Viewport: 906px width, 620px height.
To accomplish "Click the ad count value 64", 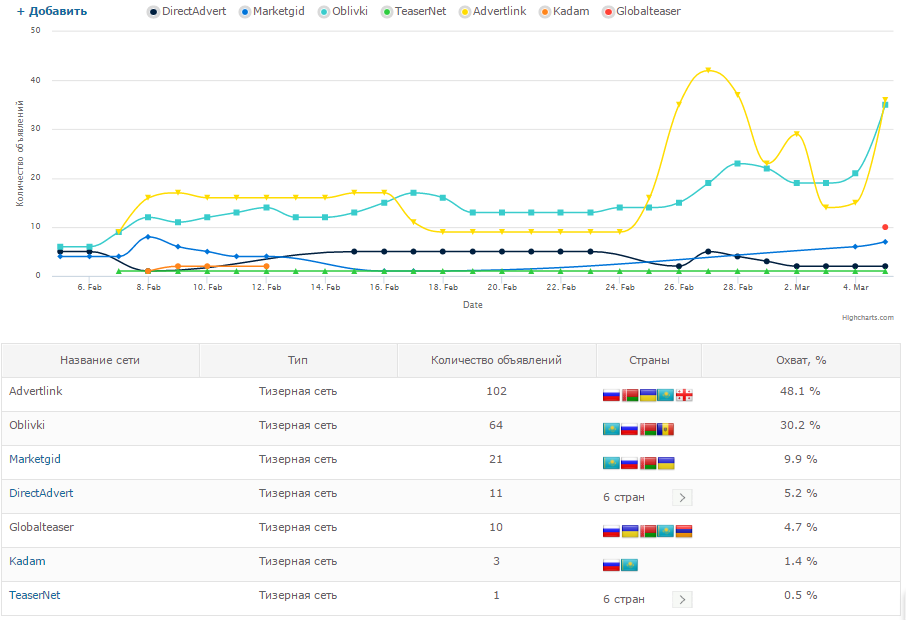I will 496,425.
